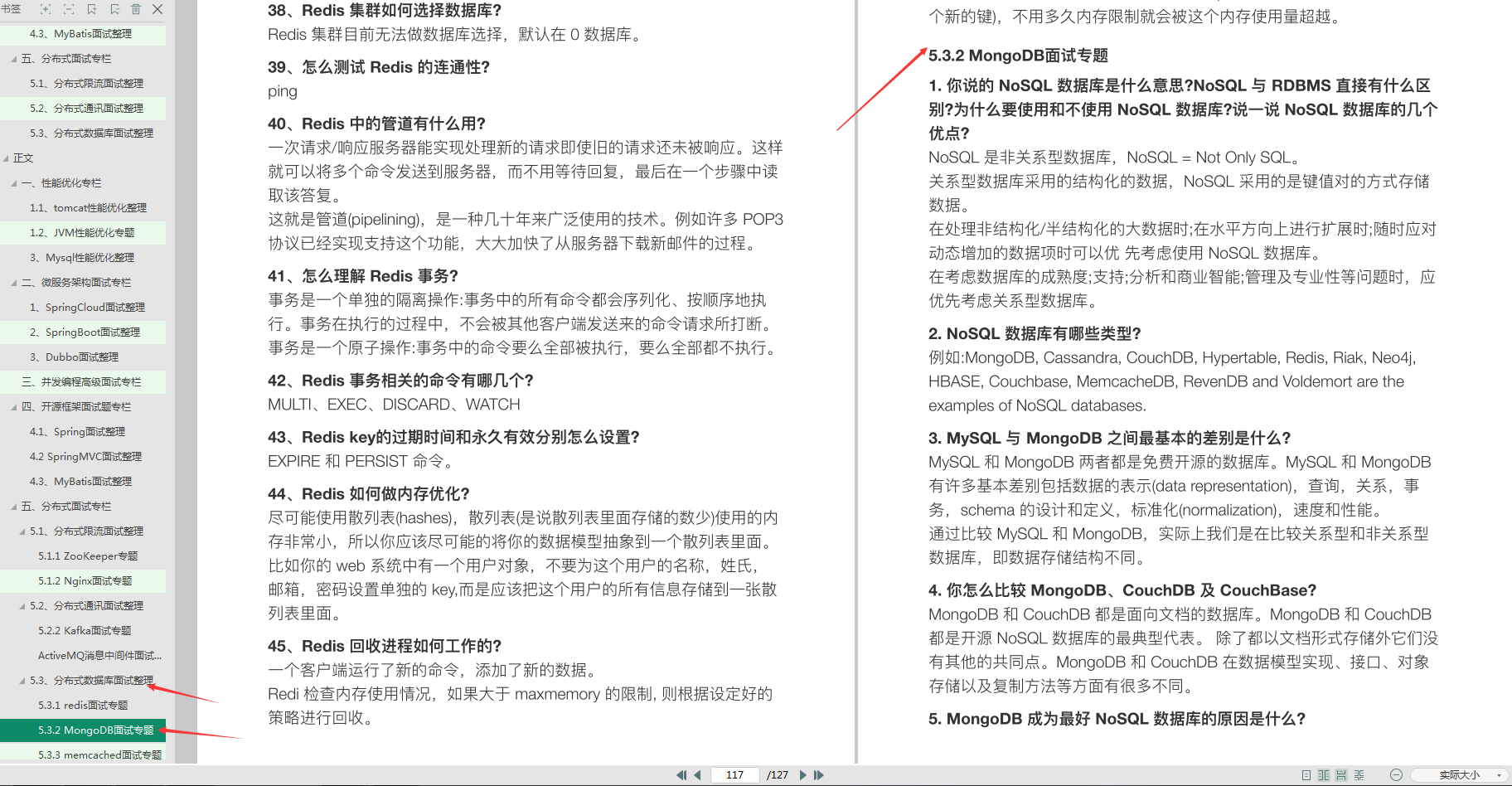The image size is (1512, 786).
Task: Open bookmark 5.1.1 ZooKeeper专题
Action: pyautogui.click(x=88, y=556)
